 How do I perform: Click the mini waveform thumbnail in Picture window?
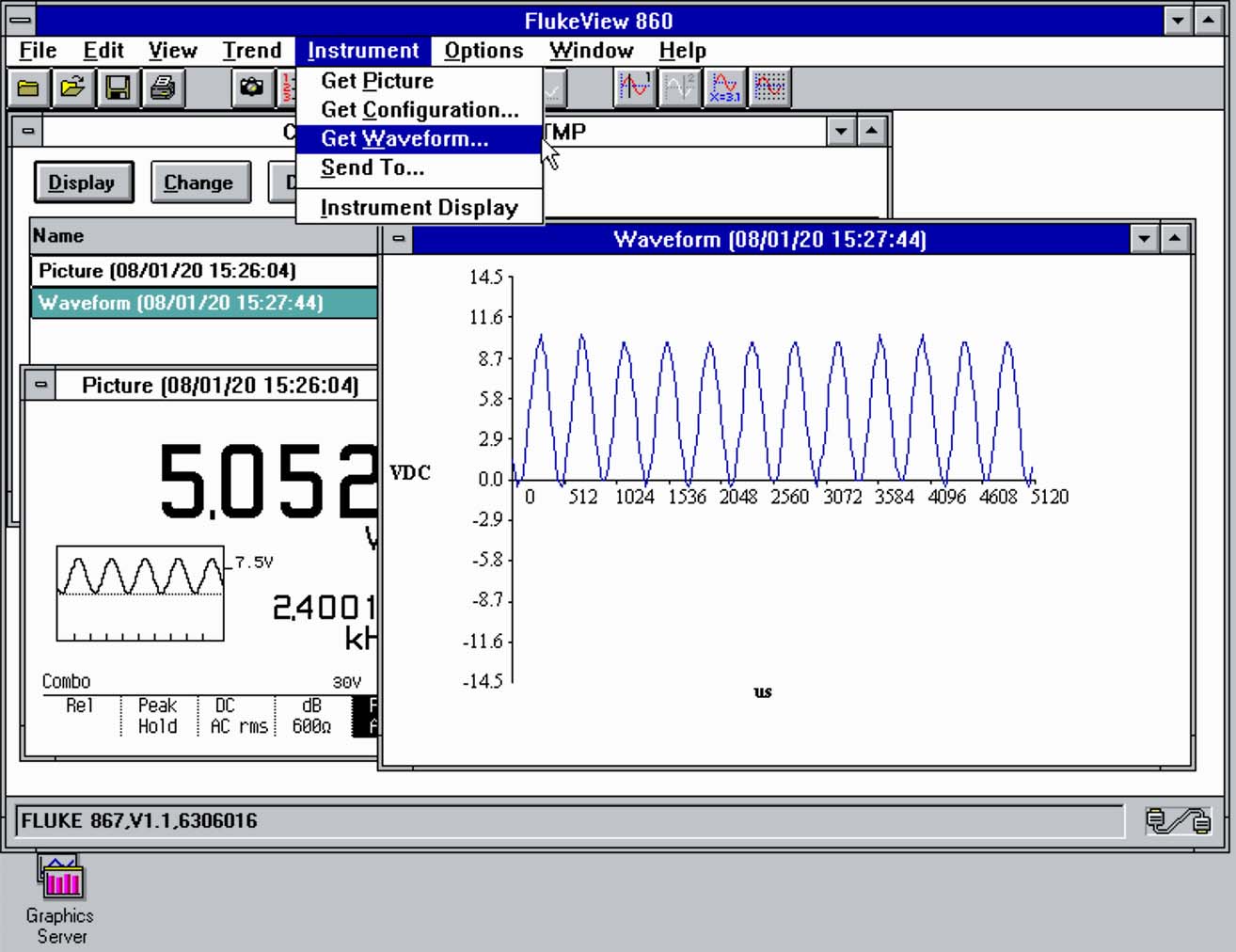pos(140,593)
